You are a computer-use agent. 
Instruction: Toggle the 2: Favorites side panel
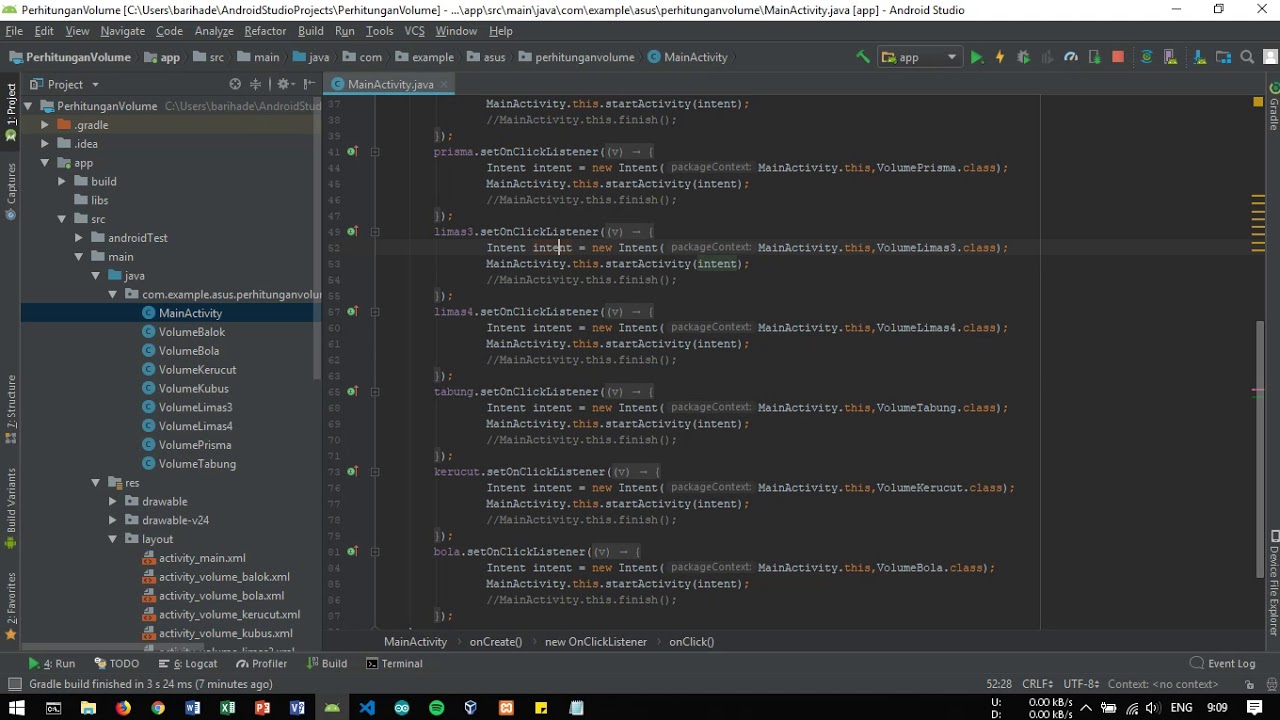[x=11, y=607]
